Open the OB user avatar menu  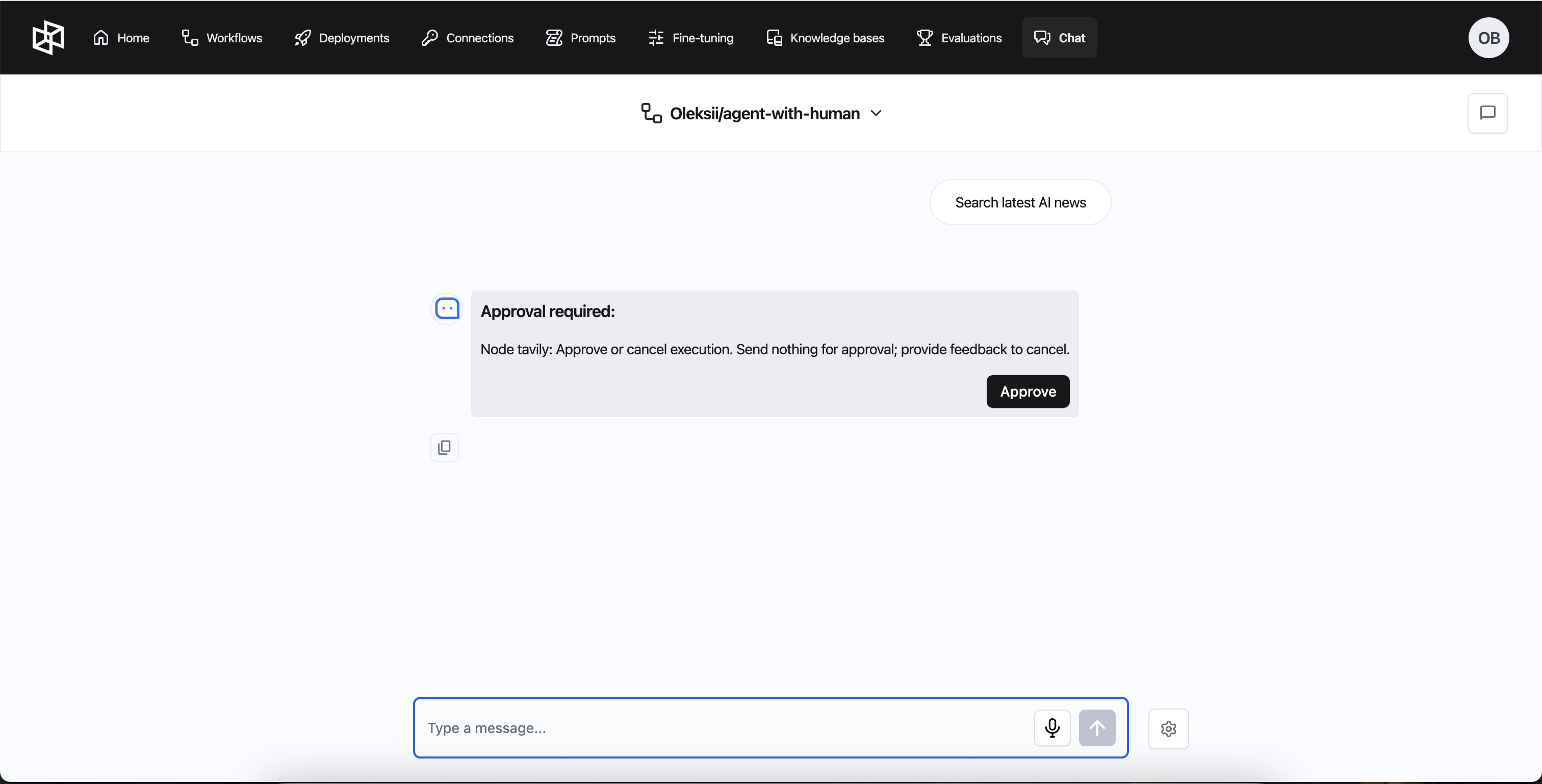[x=1488, y=38]
